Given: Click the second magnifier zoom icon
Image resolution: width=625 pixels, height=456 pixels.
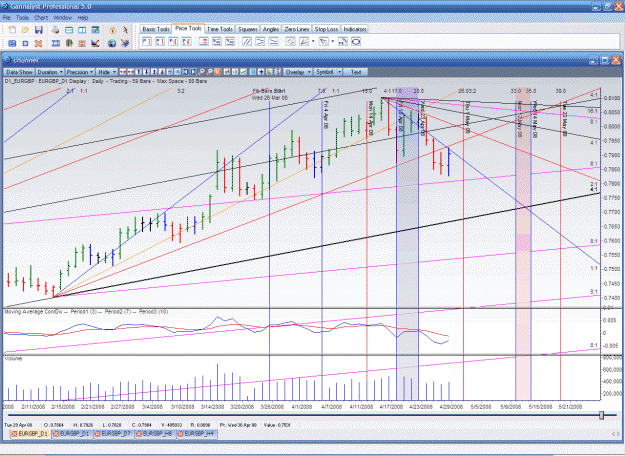Looking at the screenshot, I should [210, 72].
